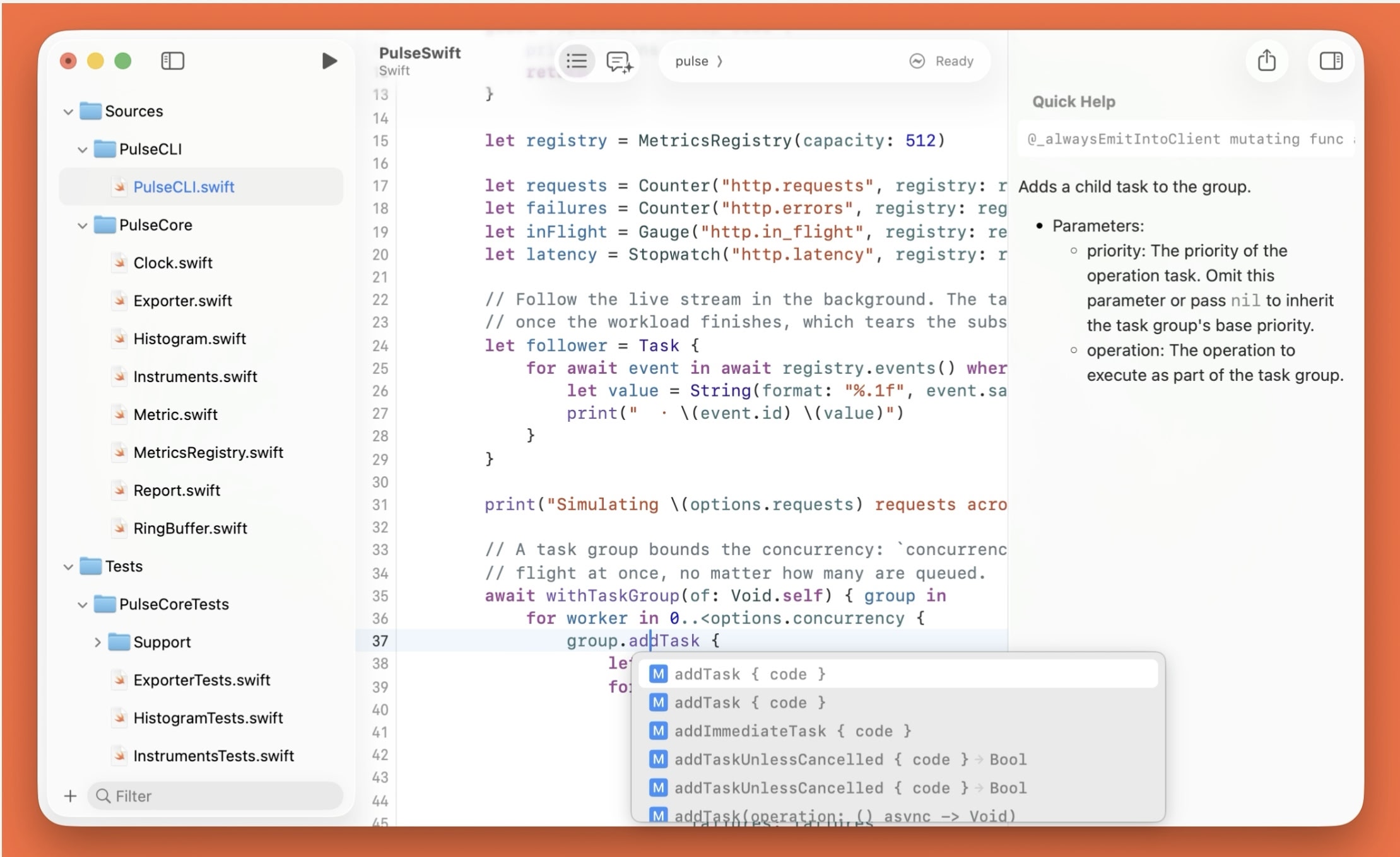The image size is (1400, 857).
Task: Open InstrumentsTests.swift file
Action: (x=213, y=755)
